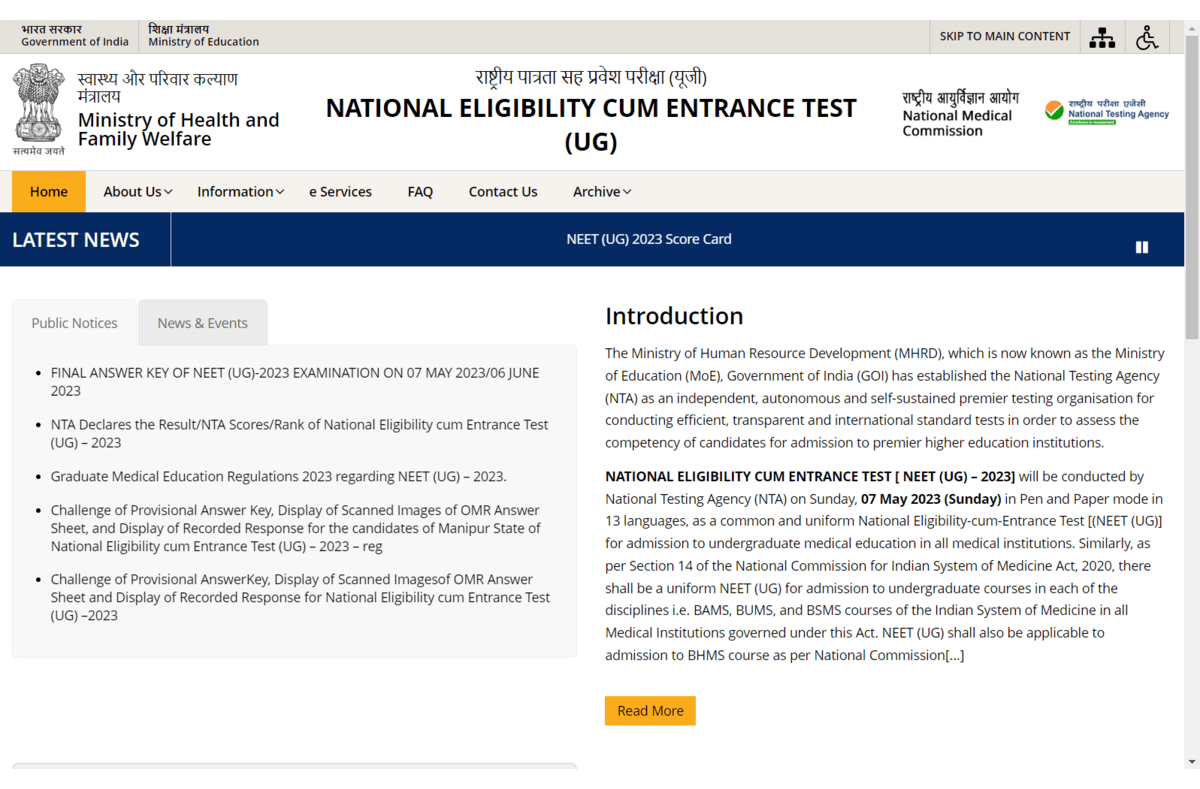The height and width of the screenshot is (789, 1200).
Task: Select the Public Notices tab
Action: [74, 323]
